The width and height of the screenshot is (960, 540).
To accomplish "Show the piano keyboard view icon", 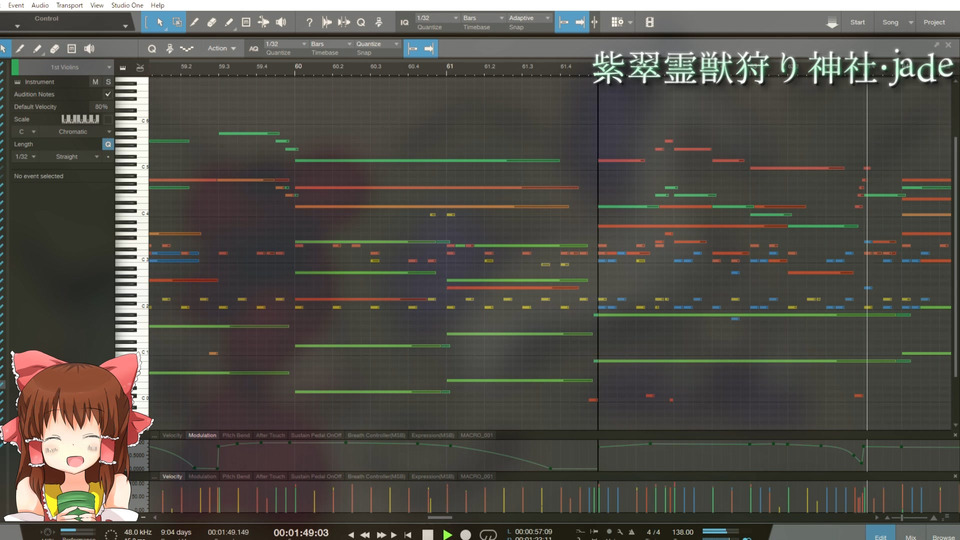I will click(x=123, y=67).
